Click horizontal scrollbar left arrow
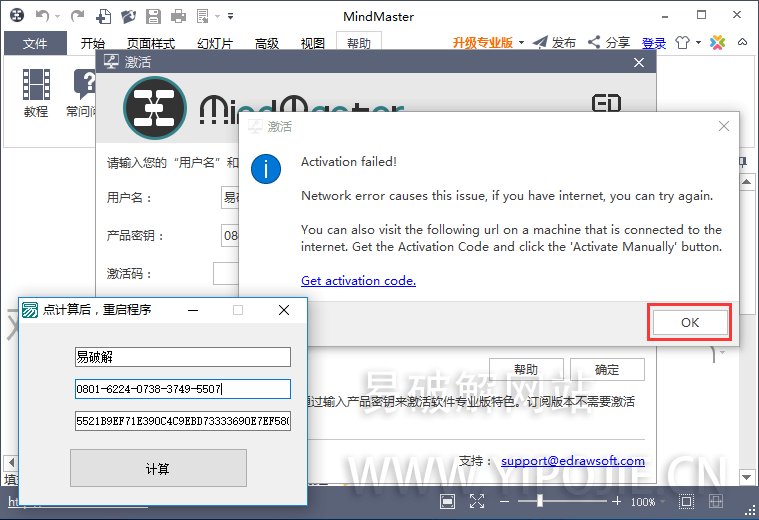Screen dimensions: 759x520 tap(11, 463)
